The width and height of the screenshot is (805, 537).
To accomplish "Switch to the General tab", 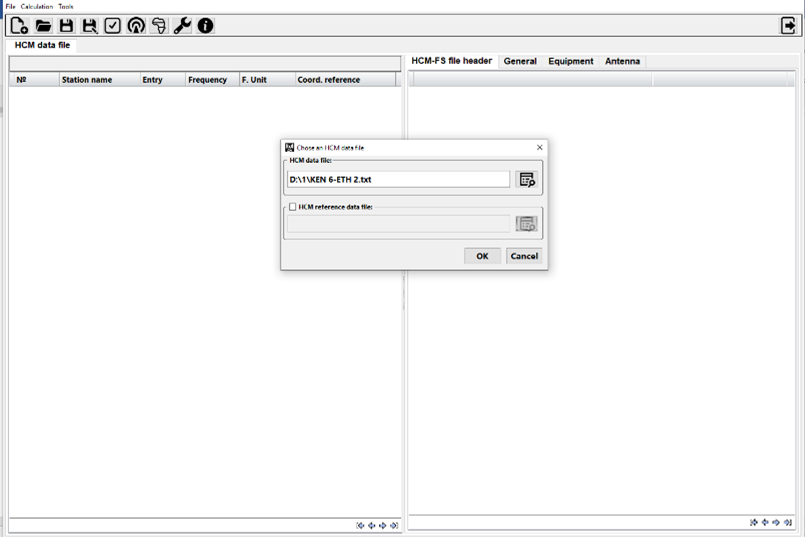I will point(520,61).
